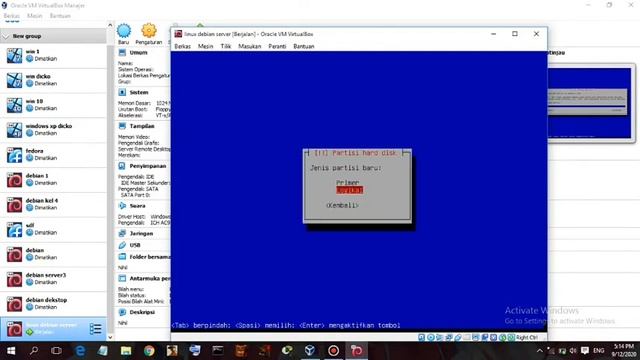
Task: Click the hard disk activity status icon
Action: [421, 337]
